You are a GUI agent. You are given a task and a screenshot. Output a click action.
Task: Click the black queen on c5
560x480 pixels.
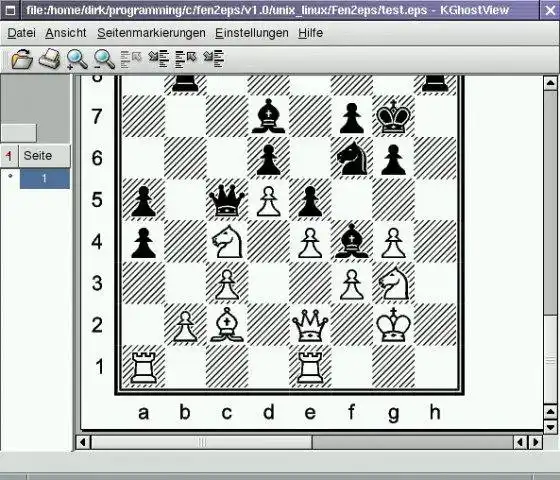227,200
